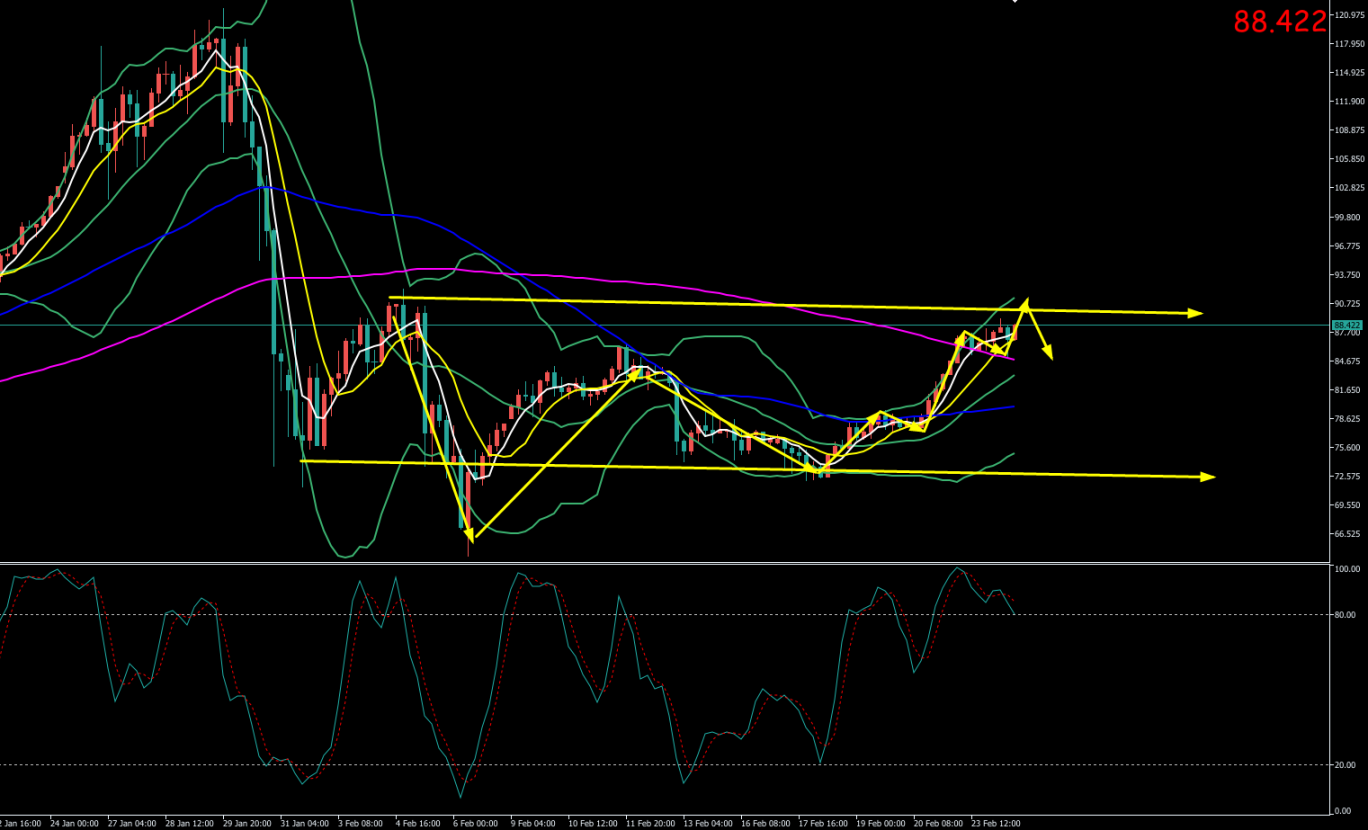This screenshot has width=1368, height=830.
Task: Click the divider between chart and oscillator pane
Action: coord(660,563)
